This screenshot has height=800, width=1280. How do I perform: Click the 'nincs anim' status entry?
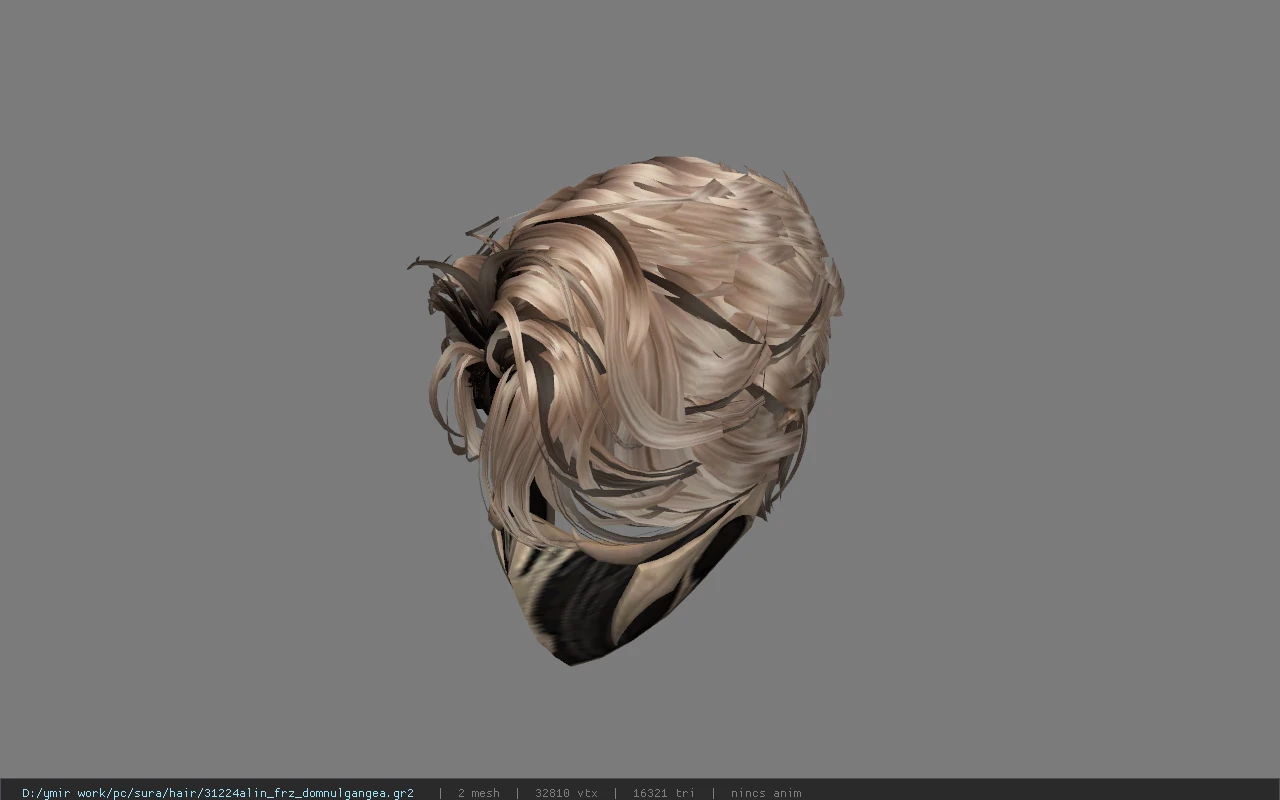click(766, 793)
